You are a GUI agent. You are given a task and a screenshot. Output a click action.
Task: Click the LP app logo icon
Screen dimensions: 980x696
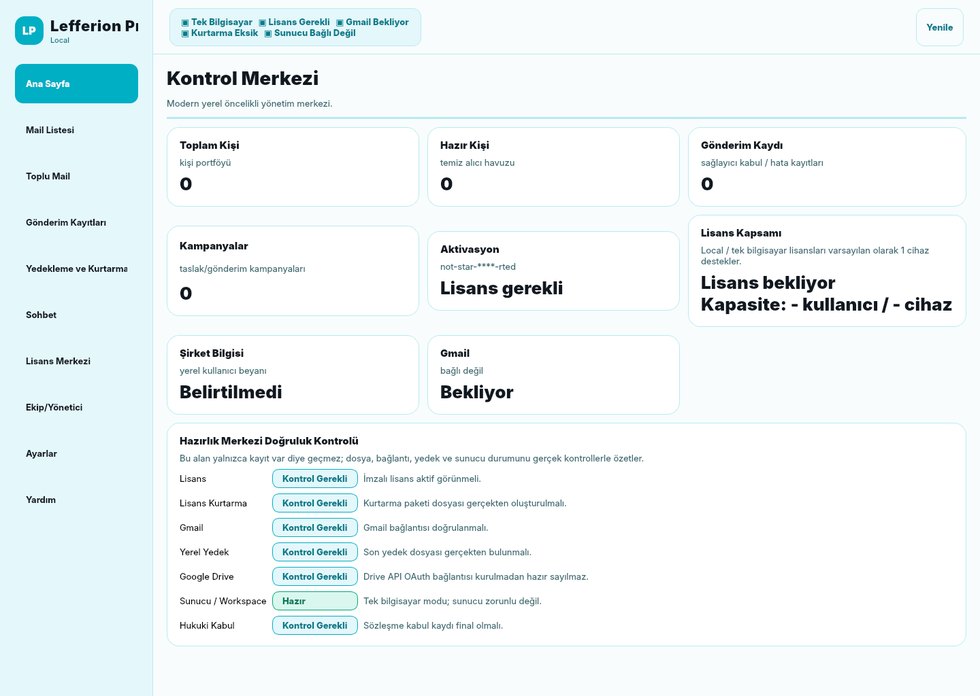(29, 31)
